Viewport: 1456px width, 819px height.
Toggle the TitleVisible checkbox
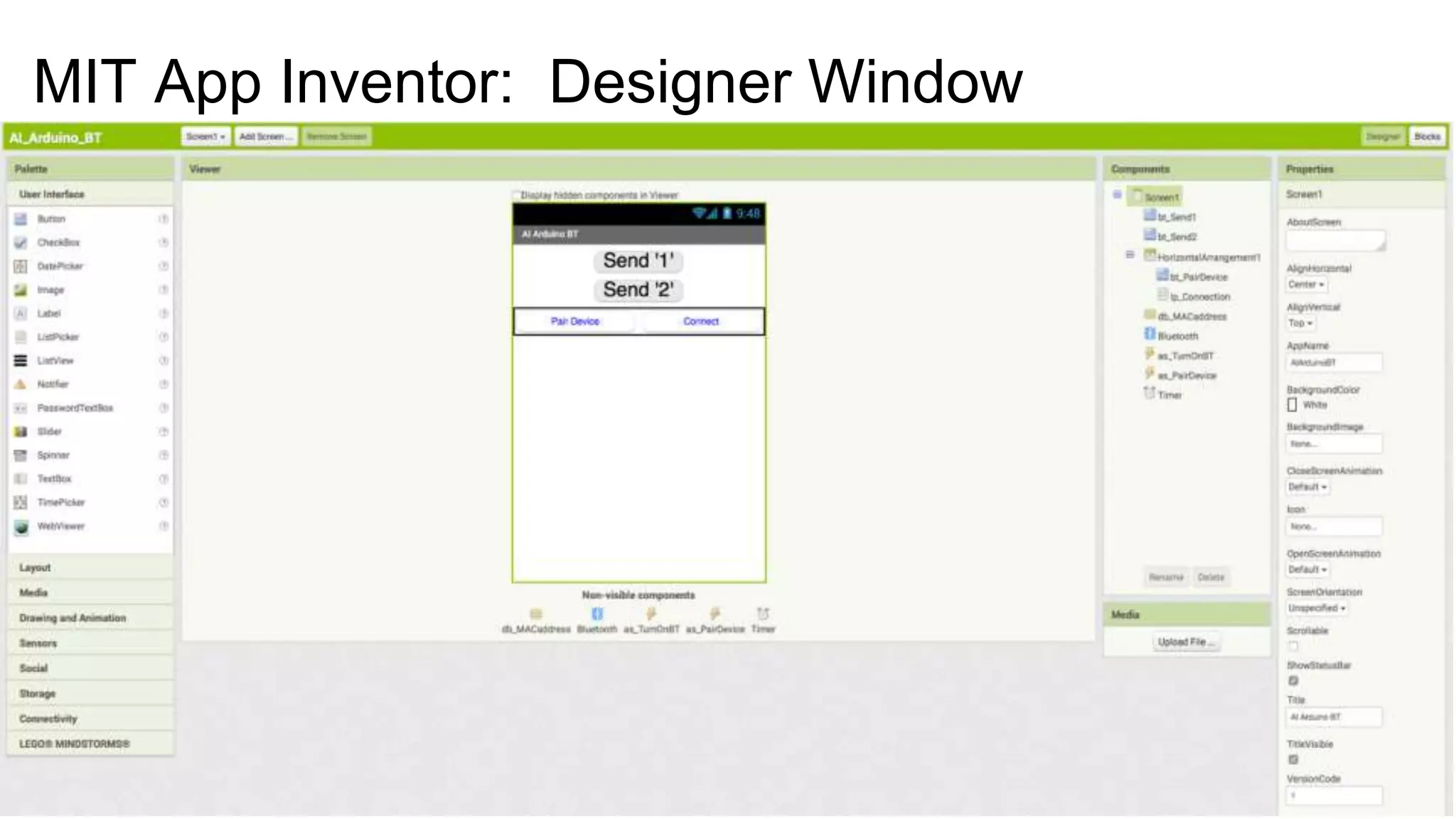[1293, 759]
